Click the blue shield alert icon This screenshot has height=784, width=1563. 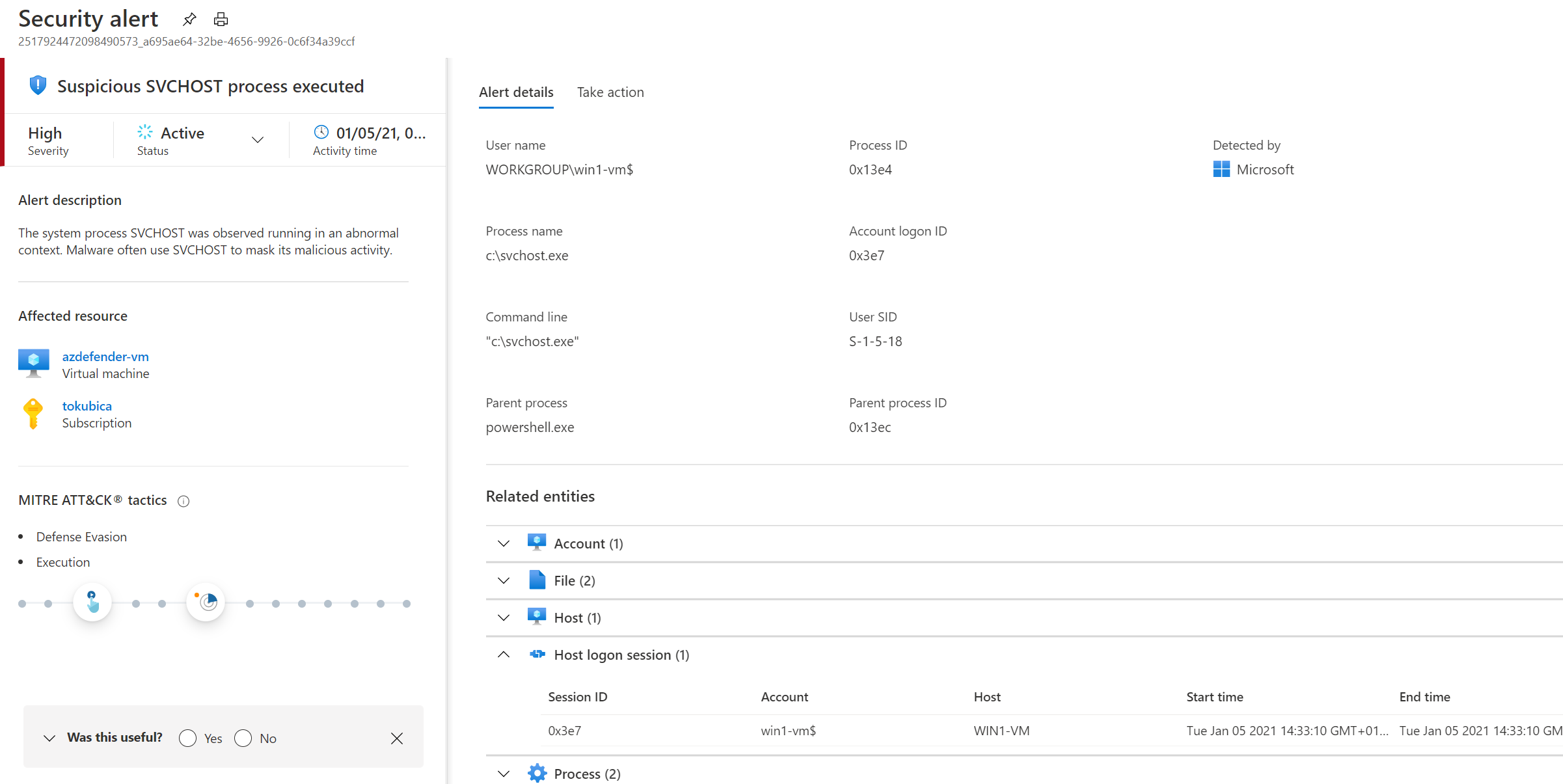(38, 85)
